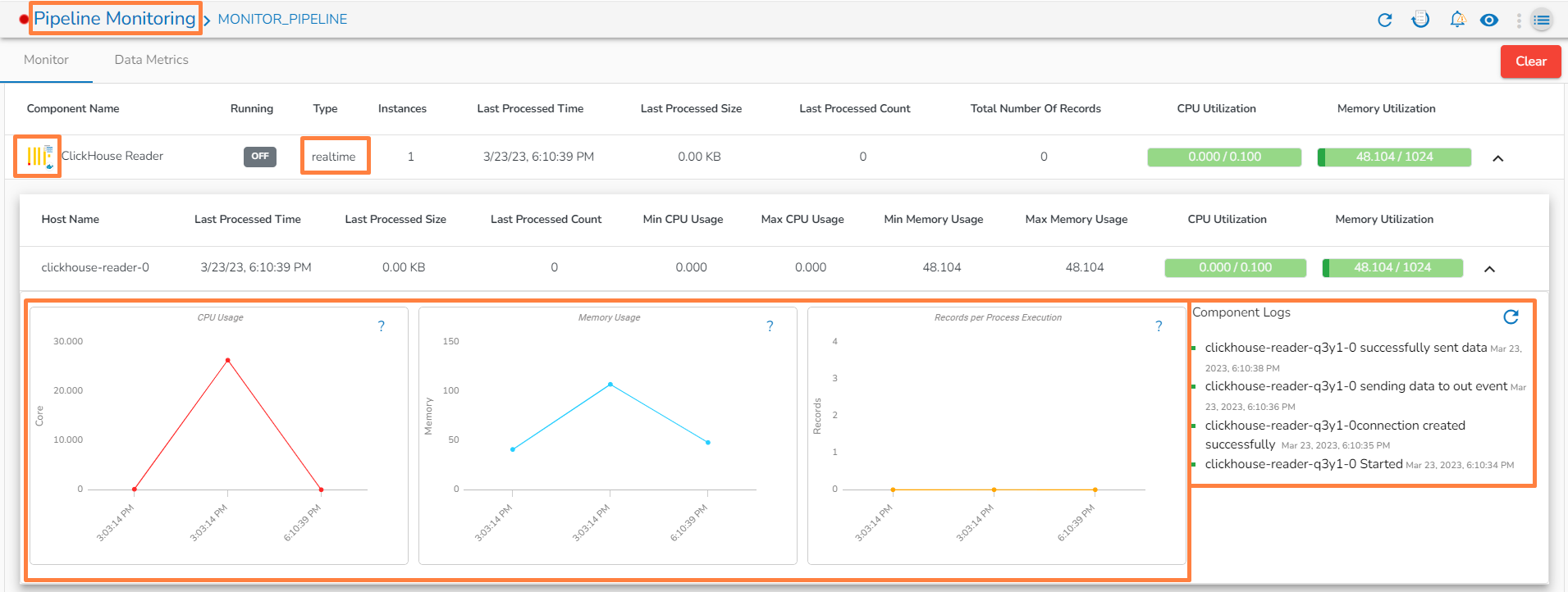Open help for Records per Process Execution chart
Screen dimensions: 1568x592
pyautogui.click(x=1159, y=326)
